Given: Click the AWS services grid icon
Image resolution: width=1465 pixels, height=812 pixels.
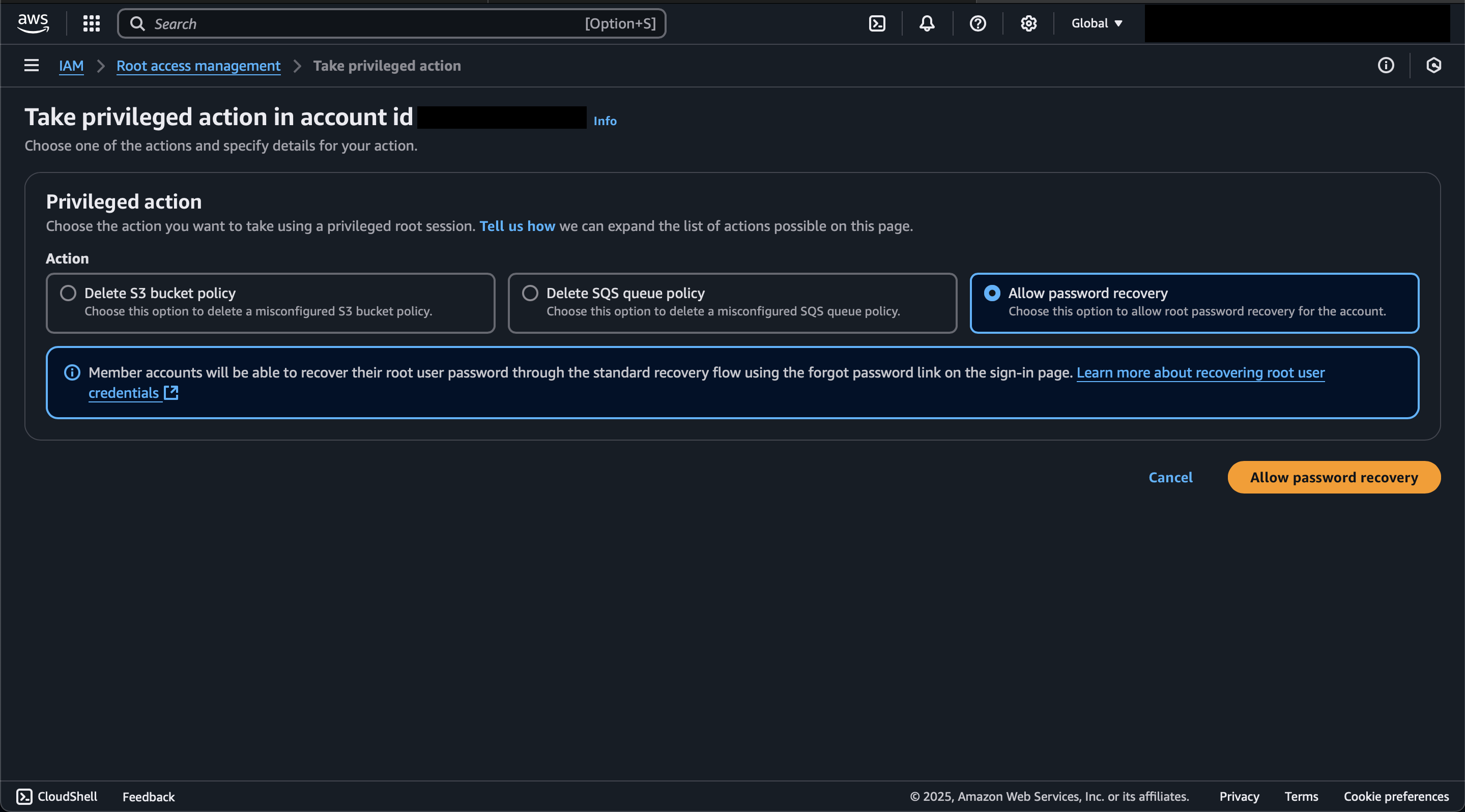Looking at the screenshot, I should tap(91, 22).
